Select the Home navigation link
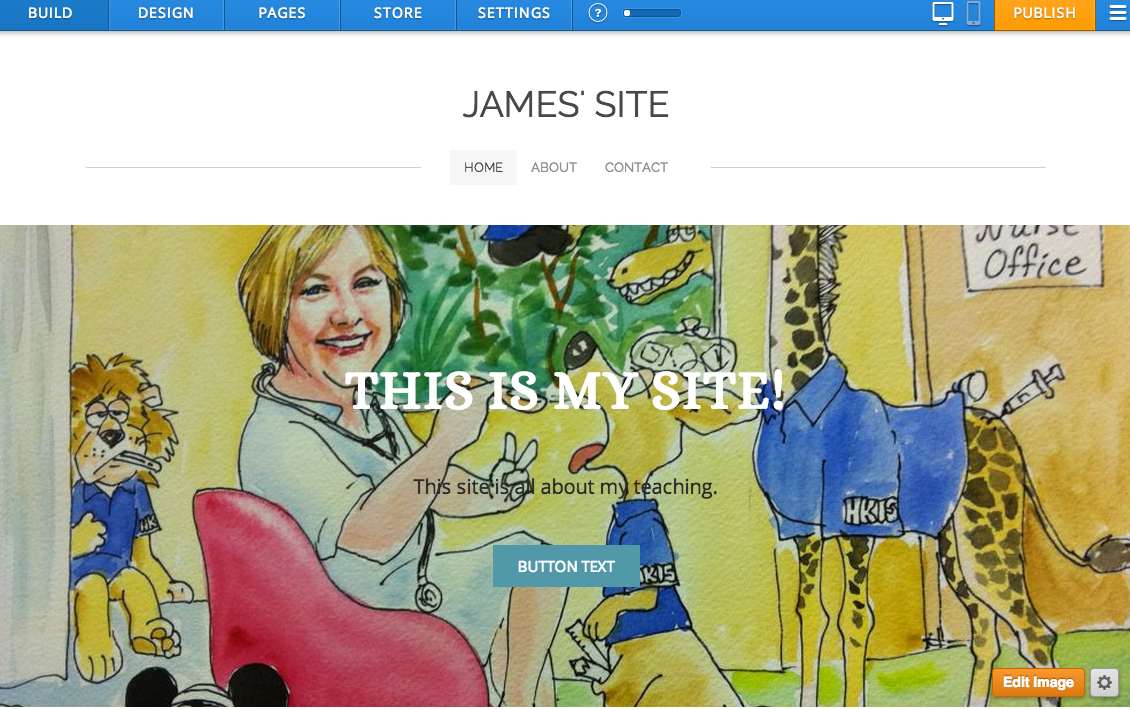 point(483,167)
